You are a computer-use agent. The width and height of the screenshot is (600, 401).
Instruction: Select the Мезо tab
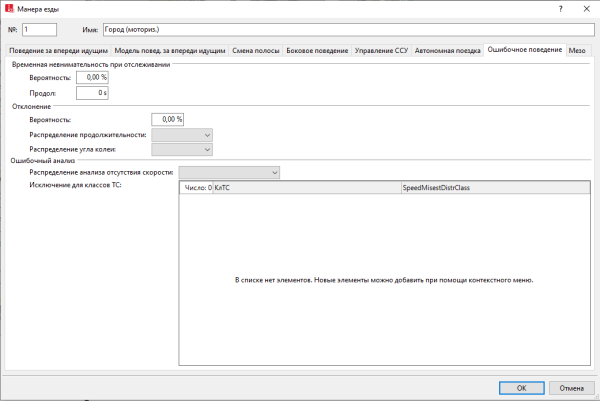577,50
